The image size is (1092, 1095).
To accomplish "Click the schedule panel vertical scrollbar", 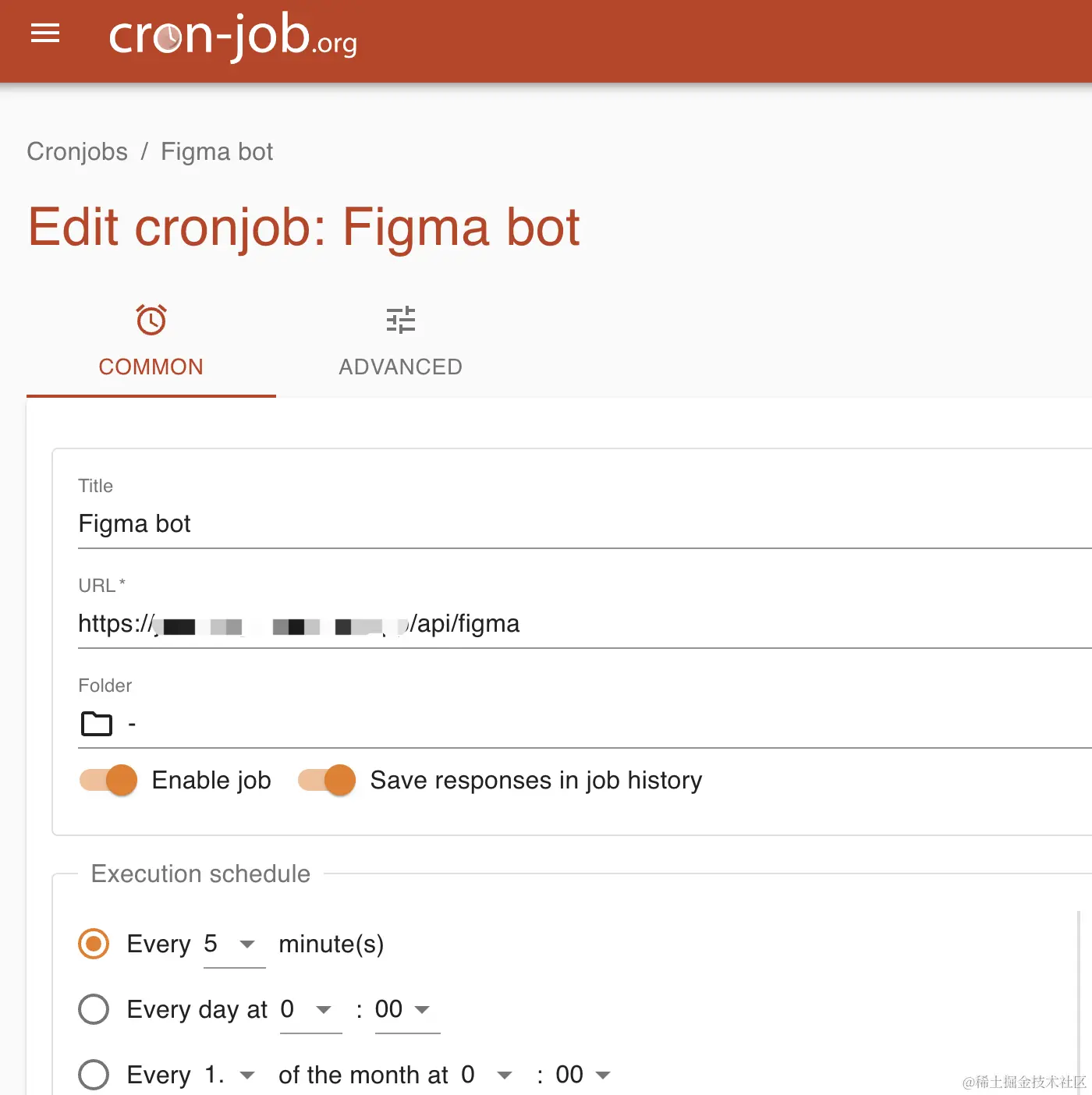I will (x=1080, y=1001).
